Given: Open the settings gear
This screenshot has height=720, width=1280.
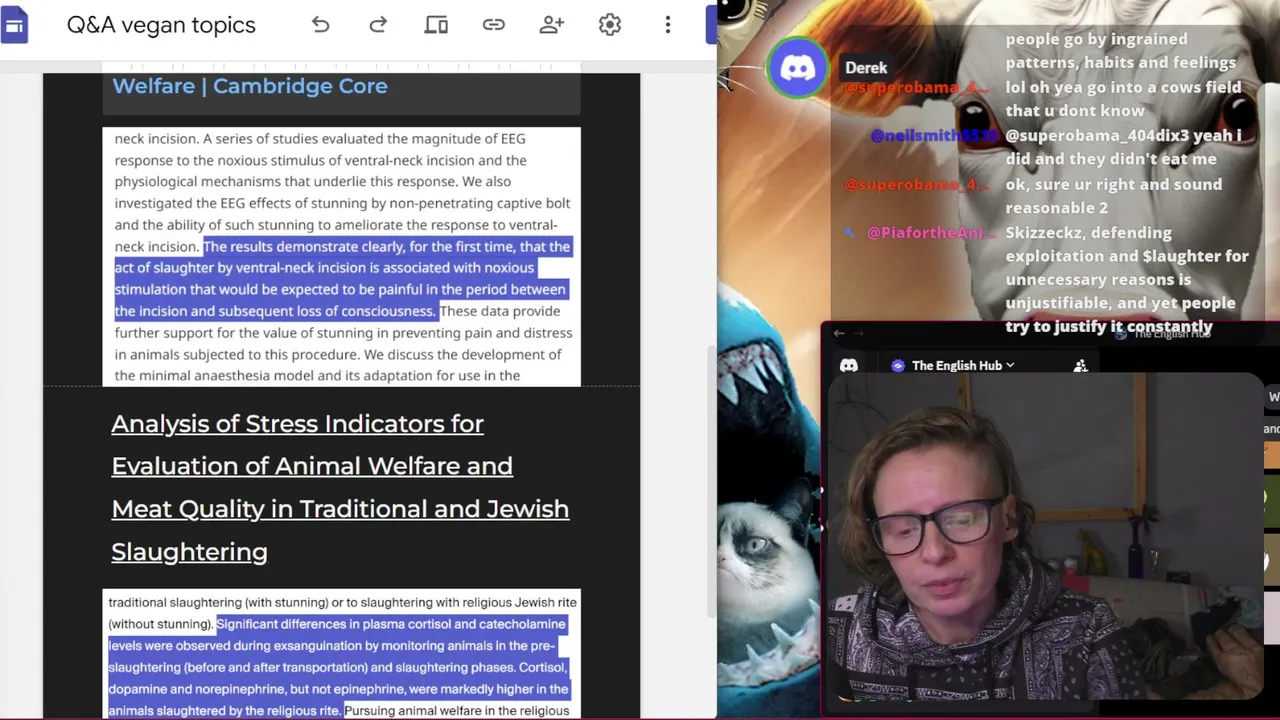Looking at the screenshot, I should coord(610,25).
